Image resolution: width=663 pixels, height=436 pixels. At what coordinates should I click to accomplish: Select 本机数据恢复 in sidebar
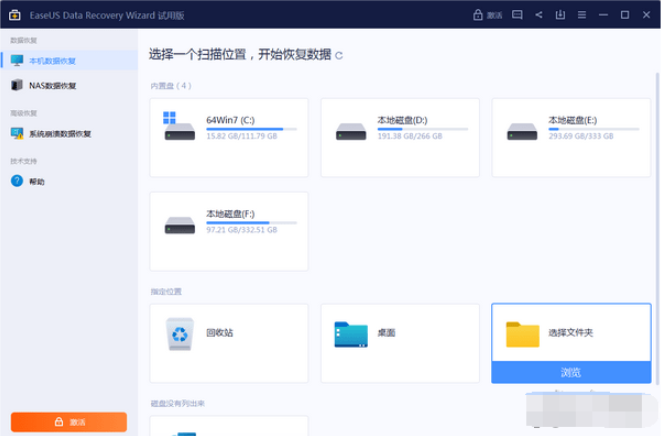pyautogui.click(x=69, y=60)
